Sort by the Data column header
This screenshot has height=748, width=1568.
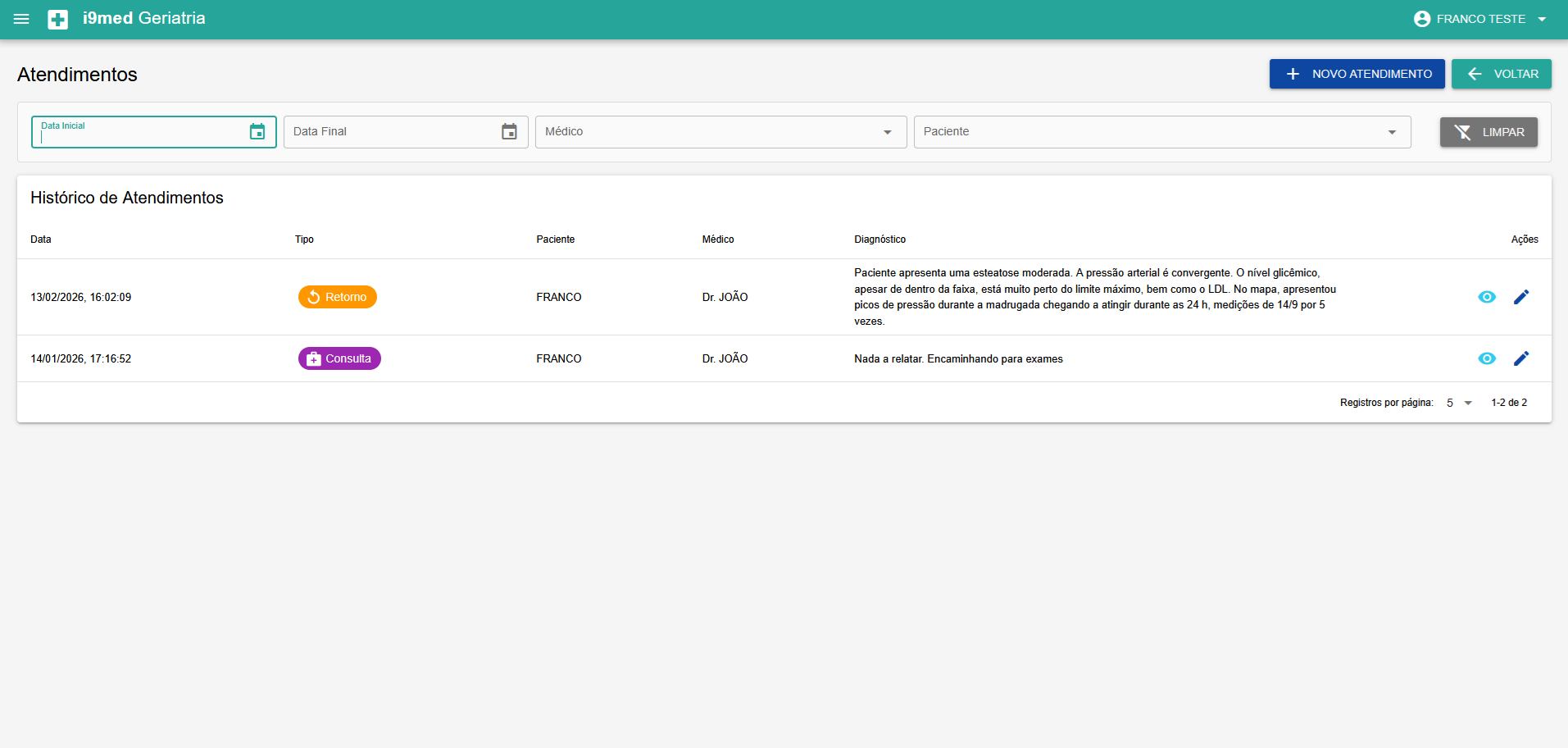tap(41, 239)
